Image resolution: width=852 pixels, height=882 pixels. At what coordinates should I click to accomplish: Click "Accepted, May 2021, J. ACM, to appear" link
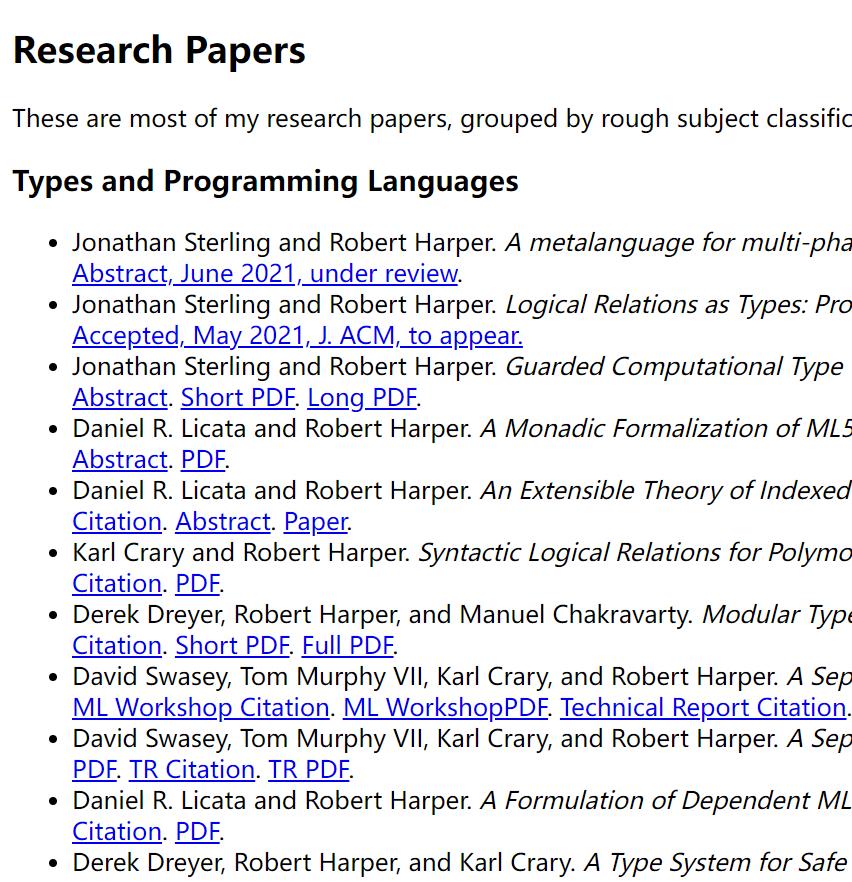click(x=297, y=336)
